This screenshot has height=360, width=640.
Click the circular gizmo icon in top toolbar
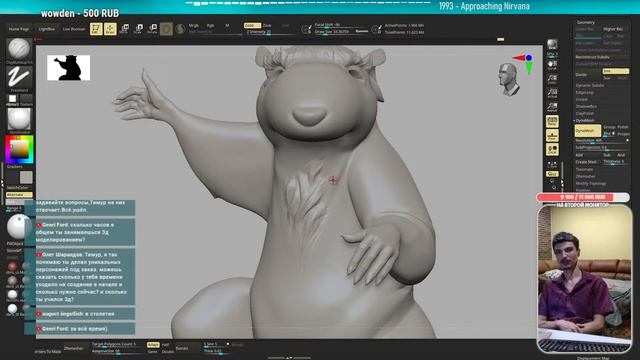166,29
